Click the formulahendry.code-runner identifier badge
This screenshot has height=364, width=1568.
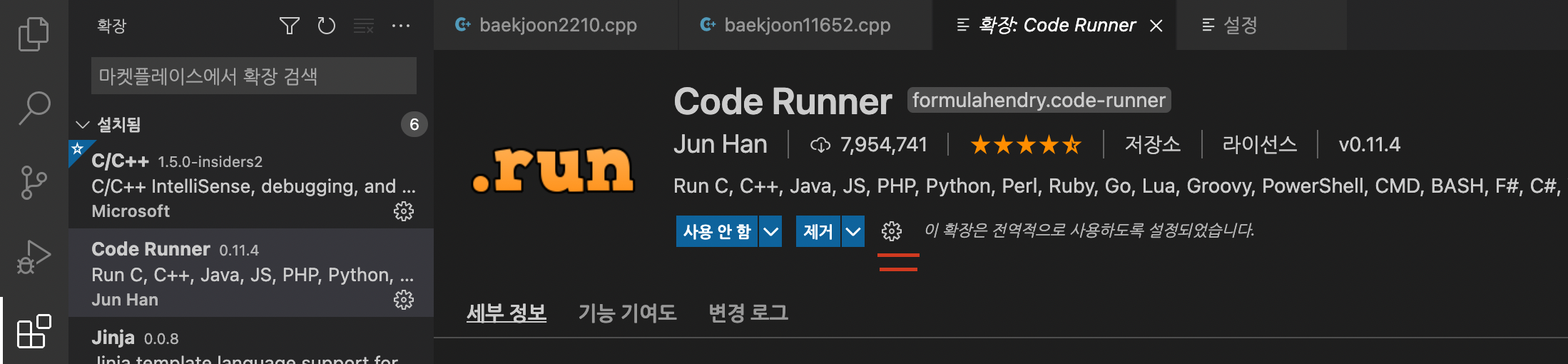coord(1039,100)
